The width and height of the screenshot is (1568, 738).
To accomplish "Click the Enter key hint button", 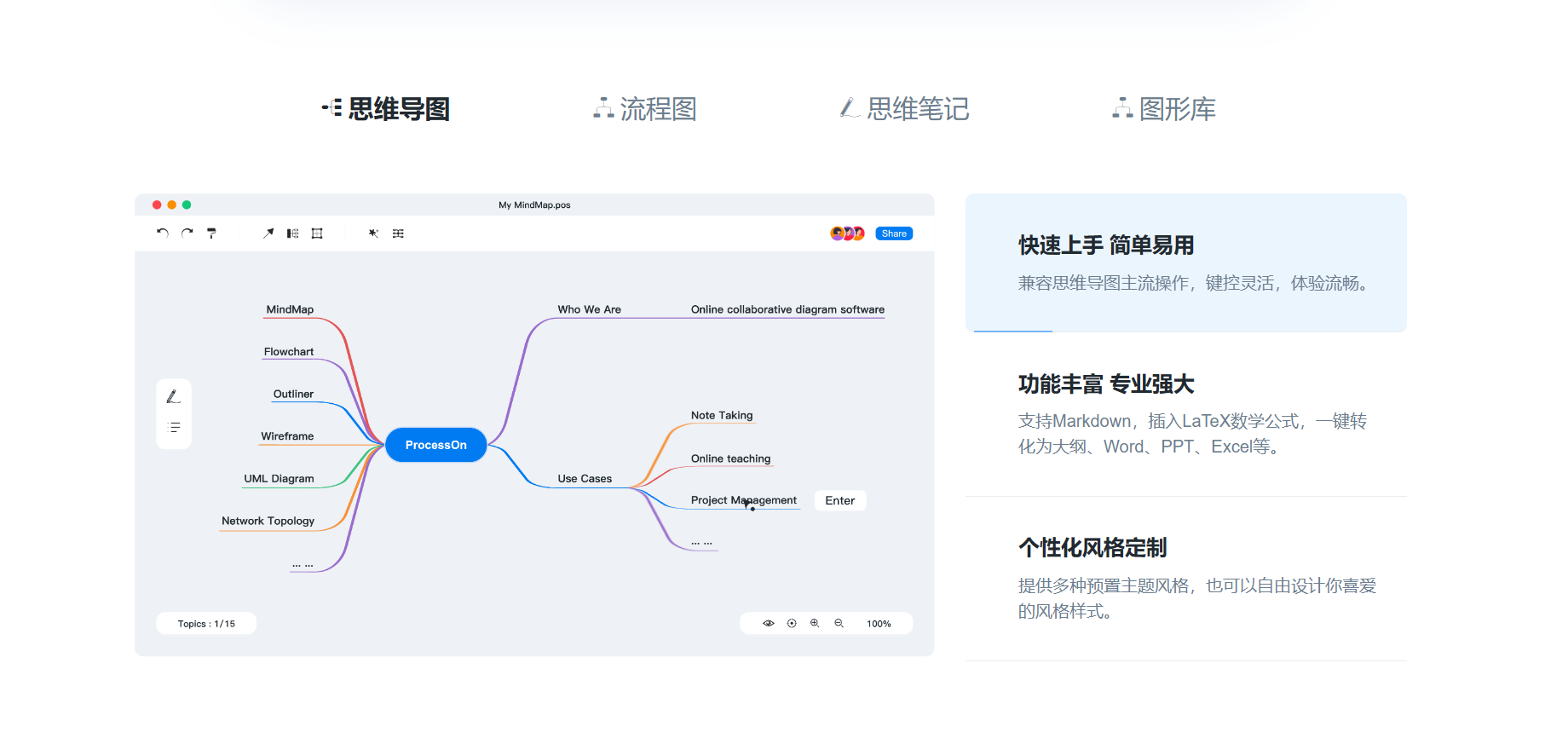I will pos(840,500).
